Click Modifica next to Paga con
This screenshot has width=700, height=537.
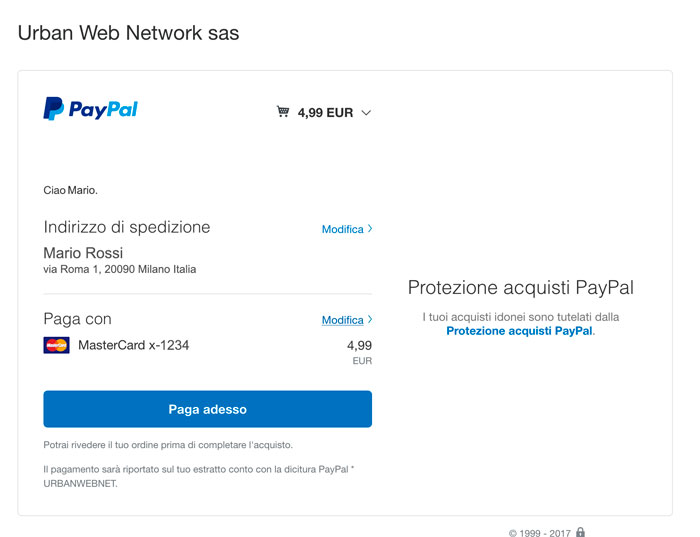click(x=342, y=320)
